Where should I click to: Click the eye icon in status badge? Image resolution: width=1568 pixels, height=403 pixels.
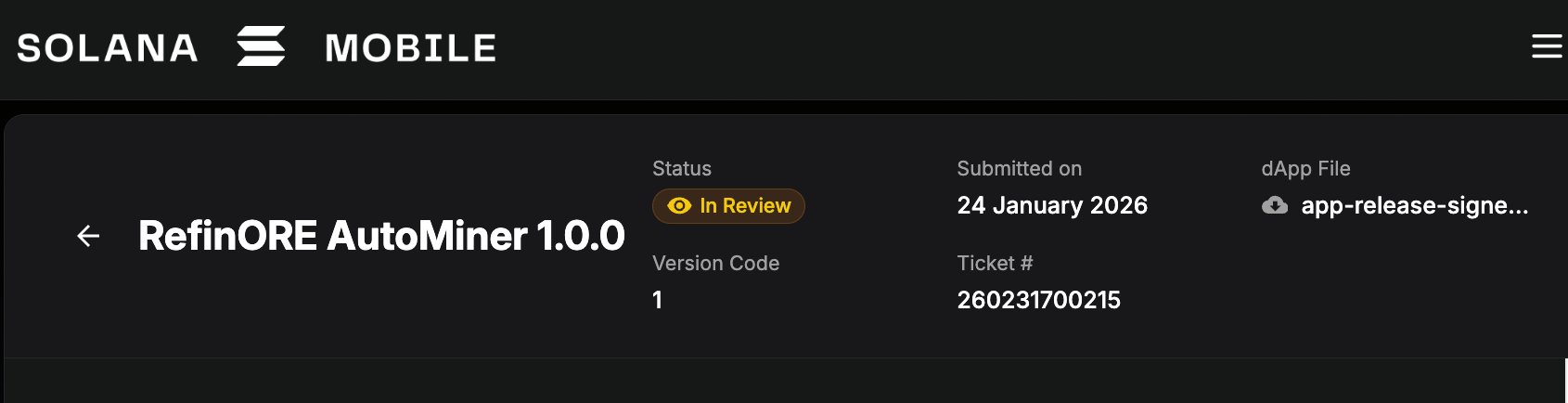(x=679, y=206)
